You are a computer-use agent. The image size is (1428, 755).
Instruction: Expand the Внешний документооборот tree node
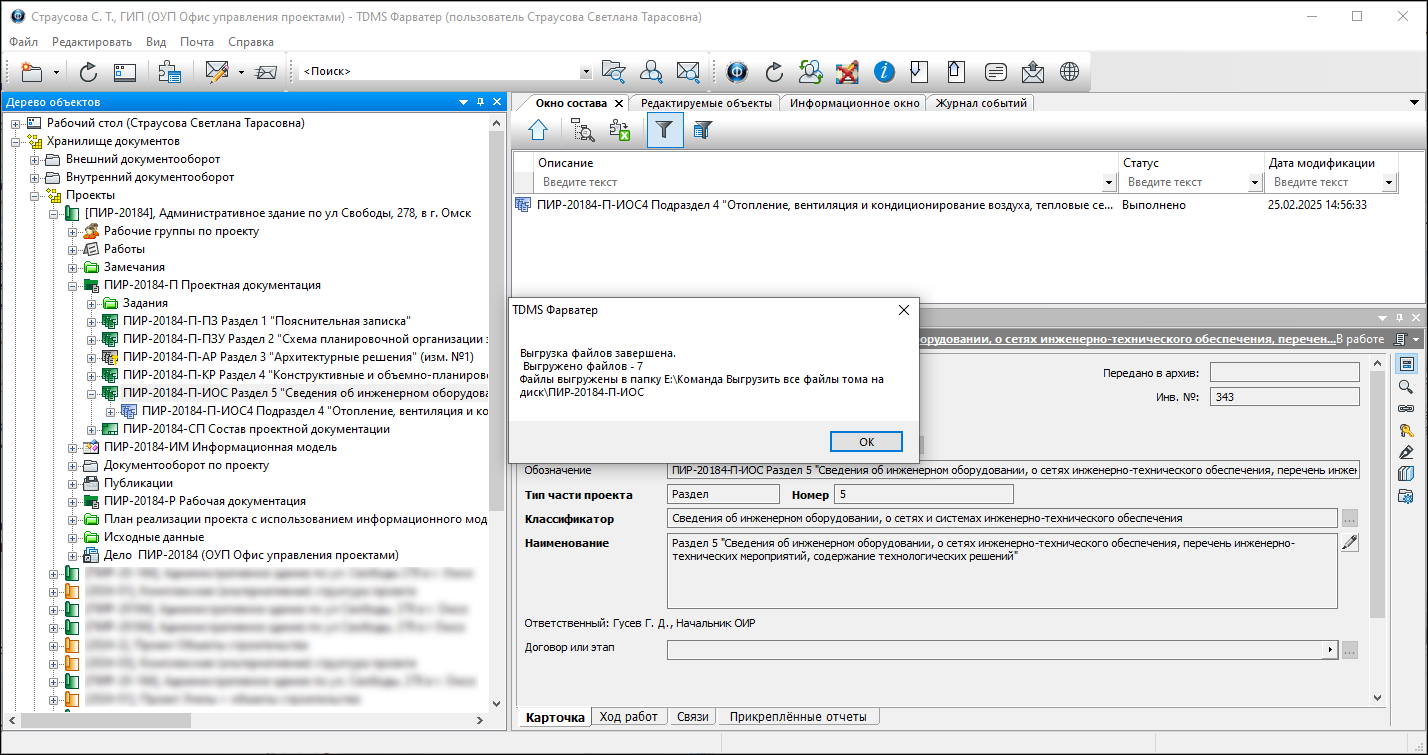click(35, 159)
